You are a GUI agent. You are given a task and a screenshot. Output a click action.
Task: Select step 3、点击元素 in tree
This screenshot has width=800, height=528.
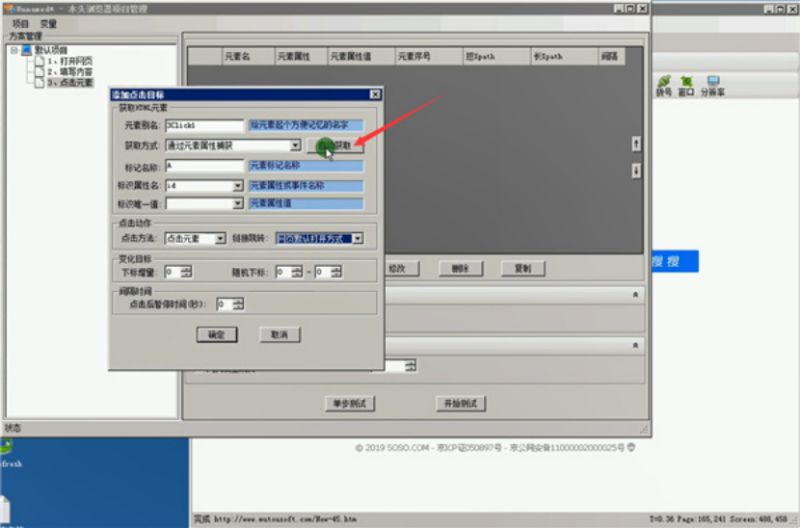tap(70, 83)
